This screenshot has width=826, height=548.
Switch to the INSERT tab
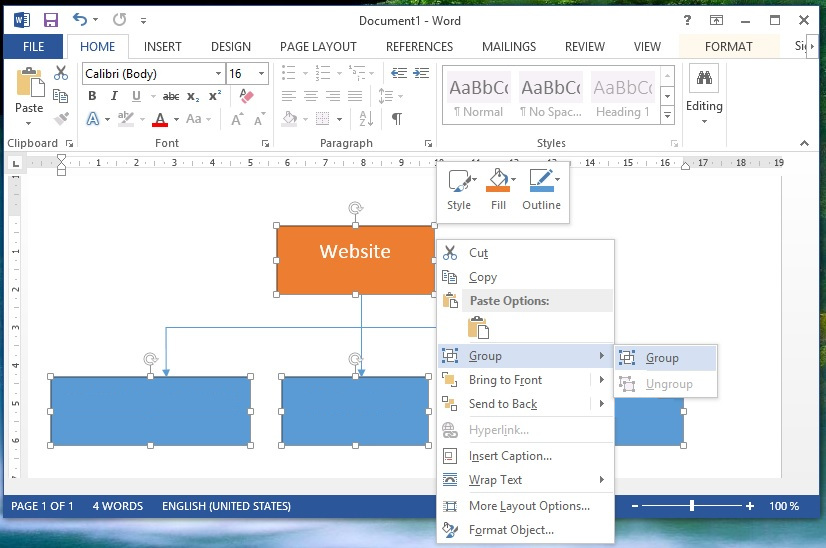tap(163, 46)
